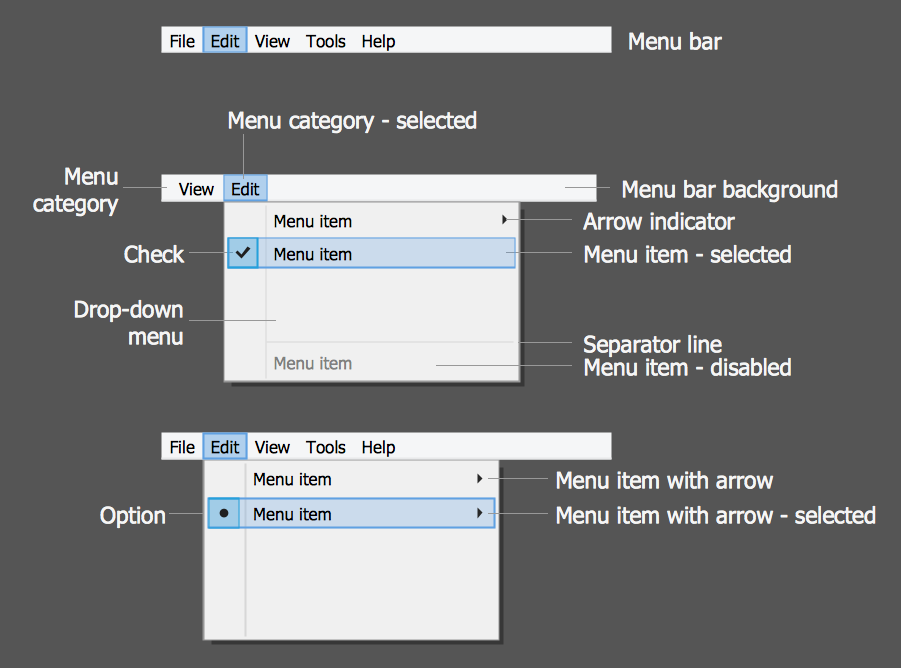Click Help in the bottom menu bar
This screenshot has height=668, width=901.
click(x=378, y=447)
